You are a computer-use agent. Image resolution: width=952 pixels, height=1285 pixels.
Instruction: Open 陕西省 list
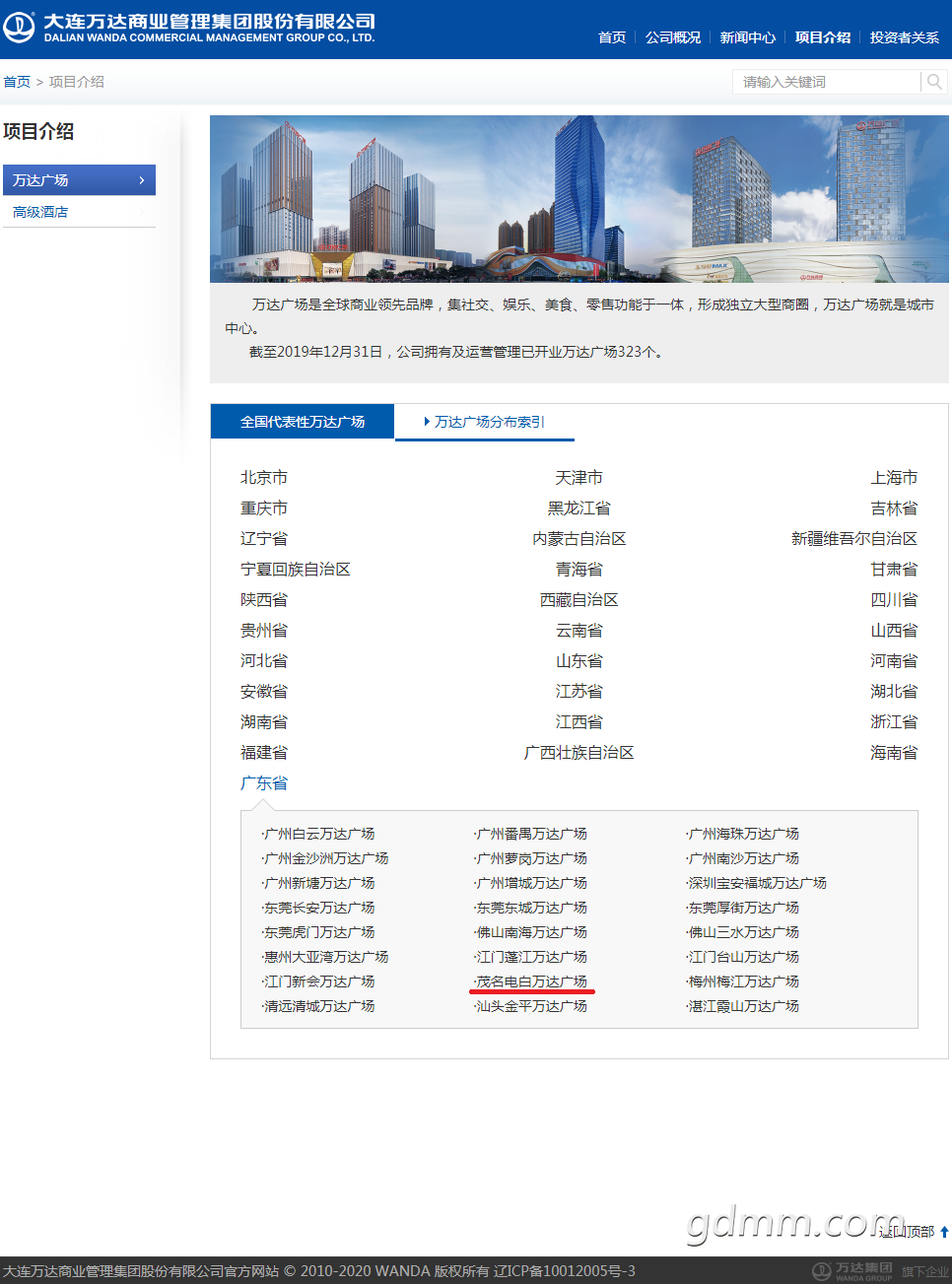click(264, 600)
